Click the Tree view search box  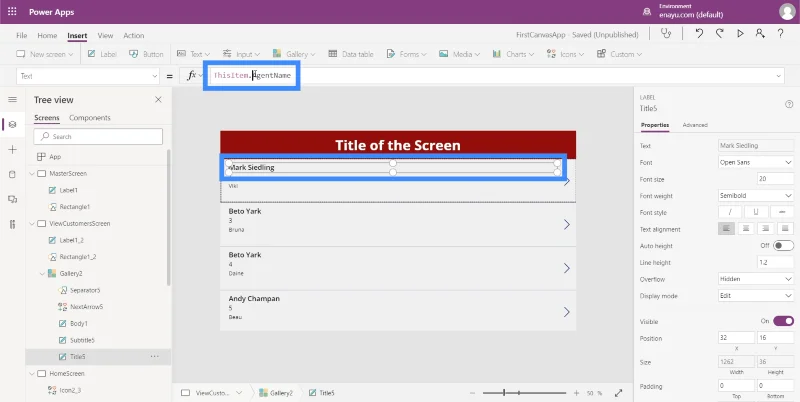tap(98, 137)
